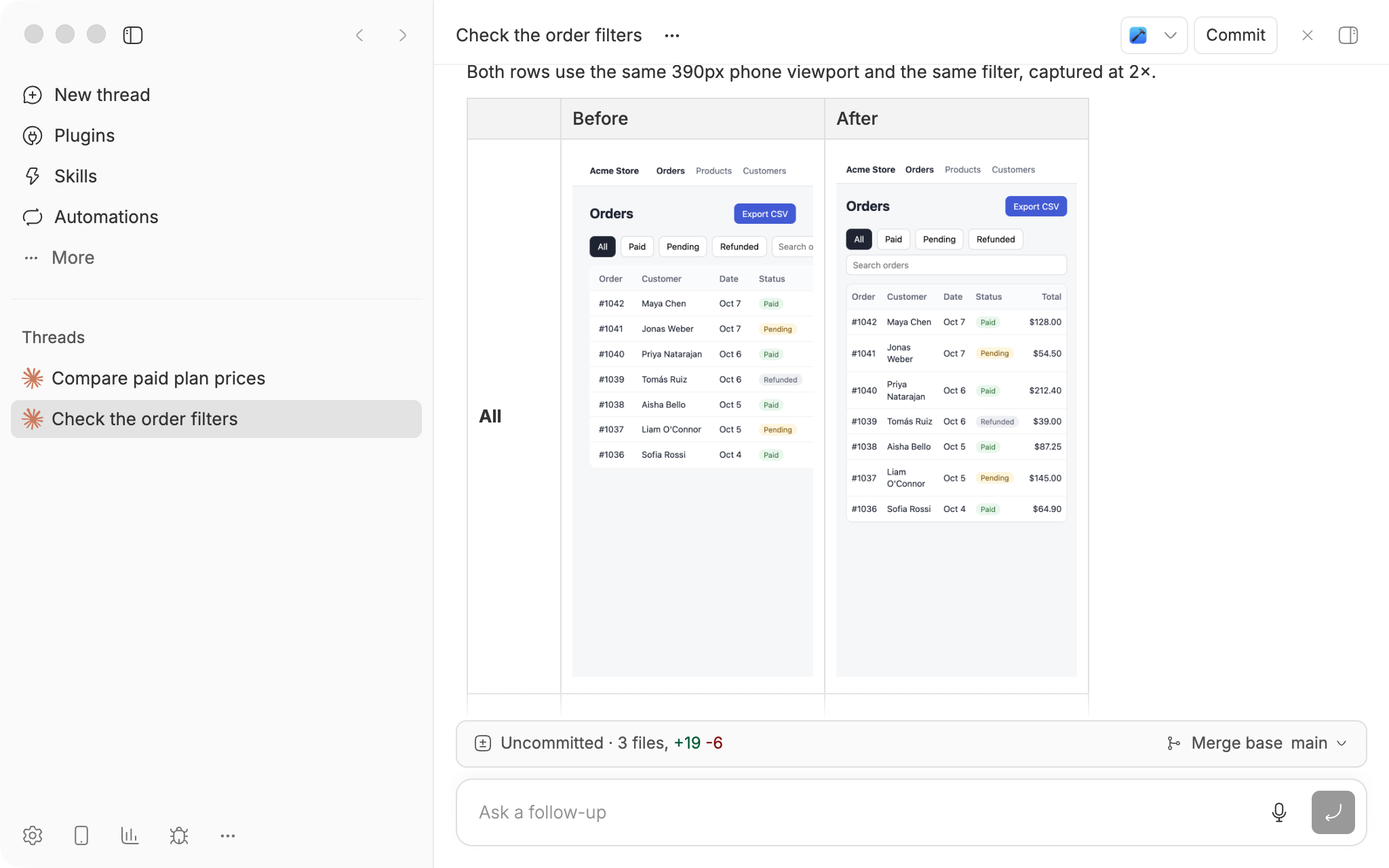Image resolution: width=1389 pixels, height=868 pixels.
Task: Click the microphone dictation icon
Action: 1279,812
